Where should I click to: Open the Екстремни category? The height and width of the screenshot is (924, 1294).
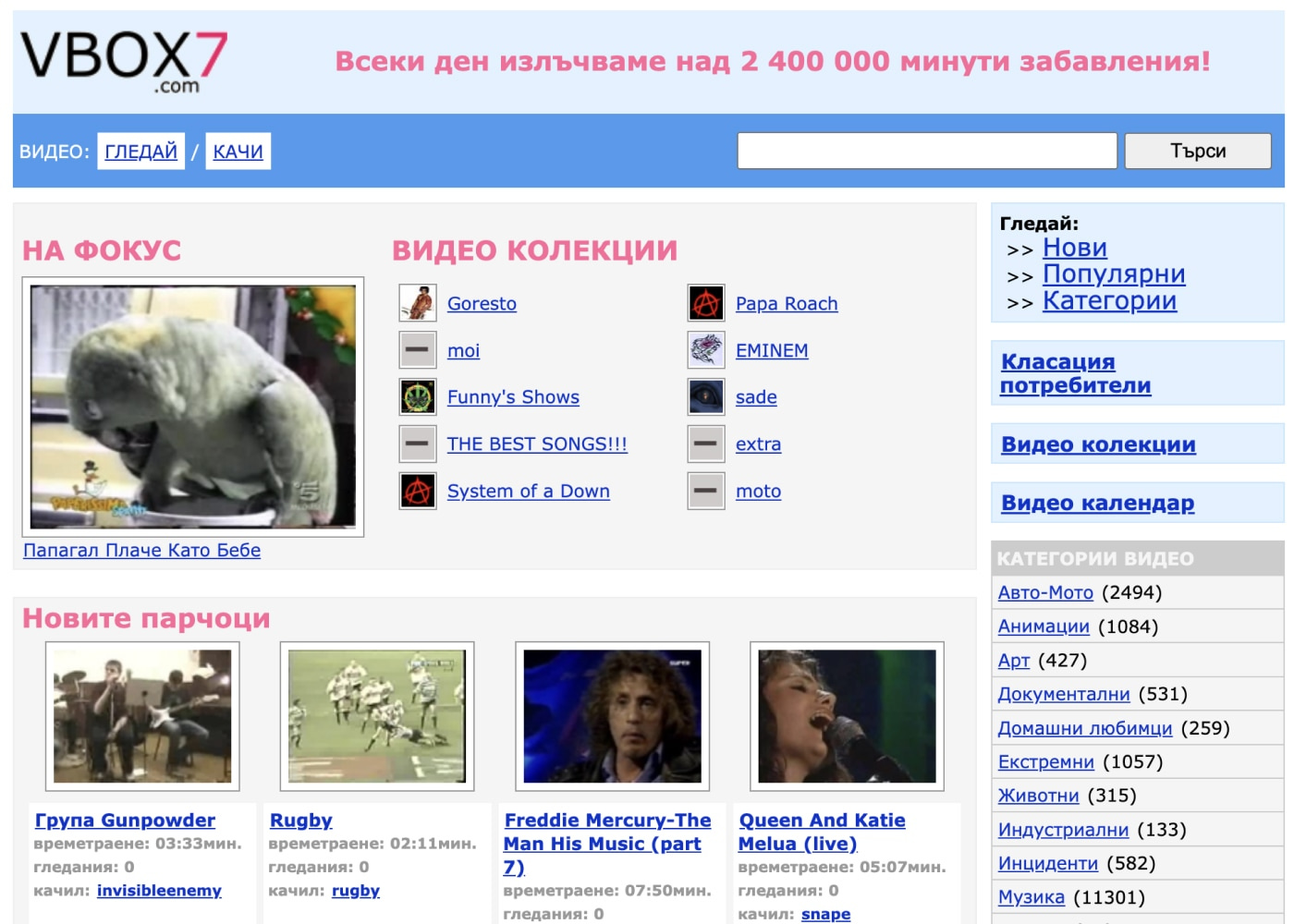point(1046,762)
